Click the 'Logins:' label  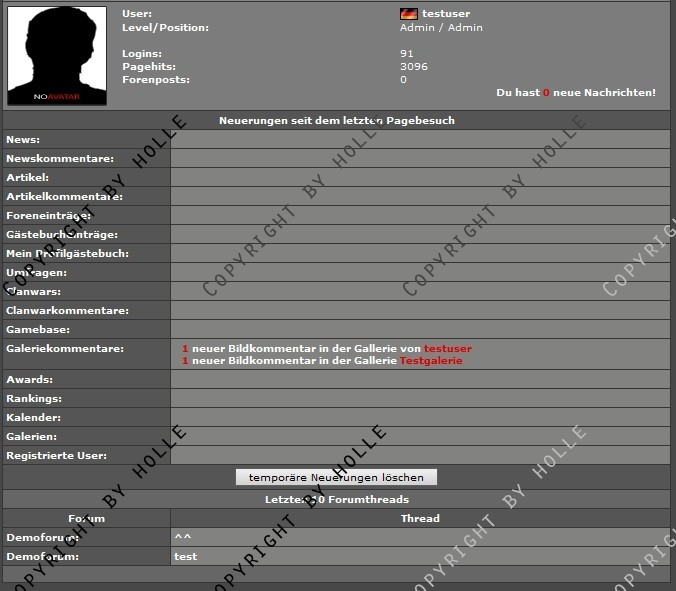[x=142, y=53]
